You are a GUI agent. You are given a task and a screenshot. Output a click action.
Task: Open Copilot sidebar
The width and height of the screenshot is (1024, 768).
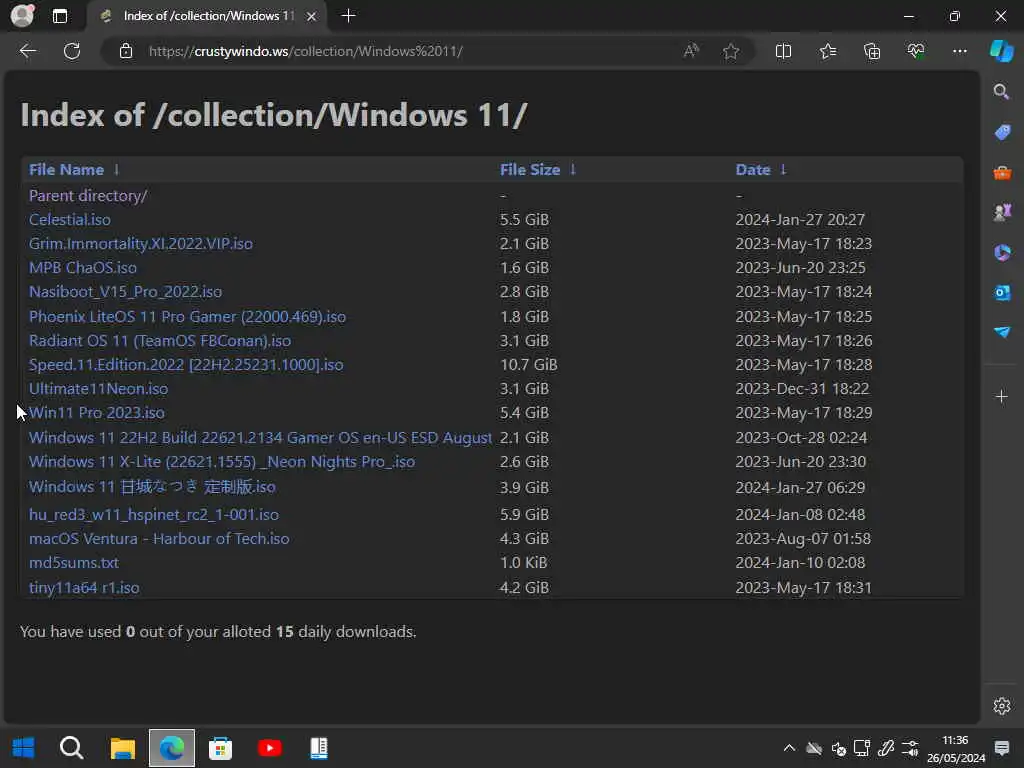pos(1002,51)
